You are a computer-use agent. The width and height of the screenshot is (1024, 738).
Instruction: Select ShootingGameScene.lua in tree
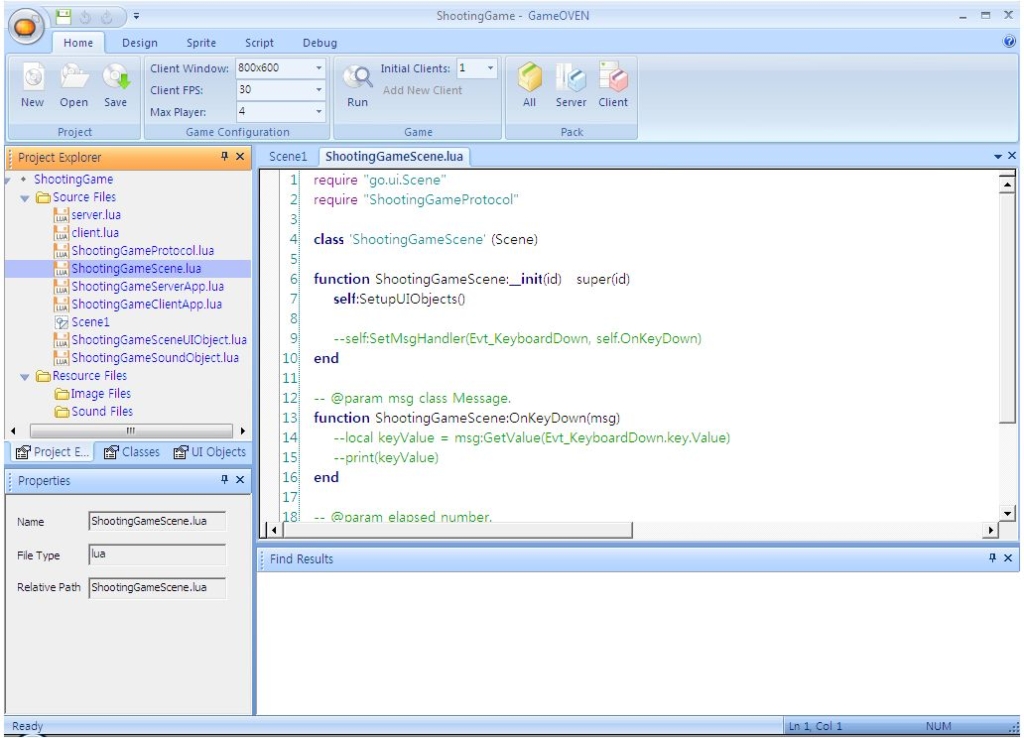[136, 268]
